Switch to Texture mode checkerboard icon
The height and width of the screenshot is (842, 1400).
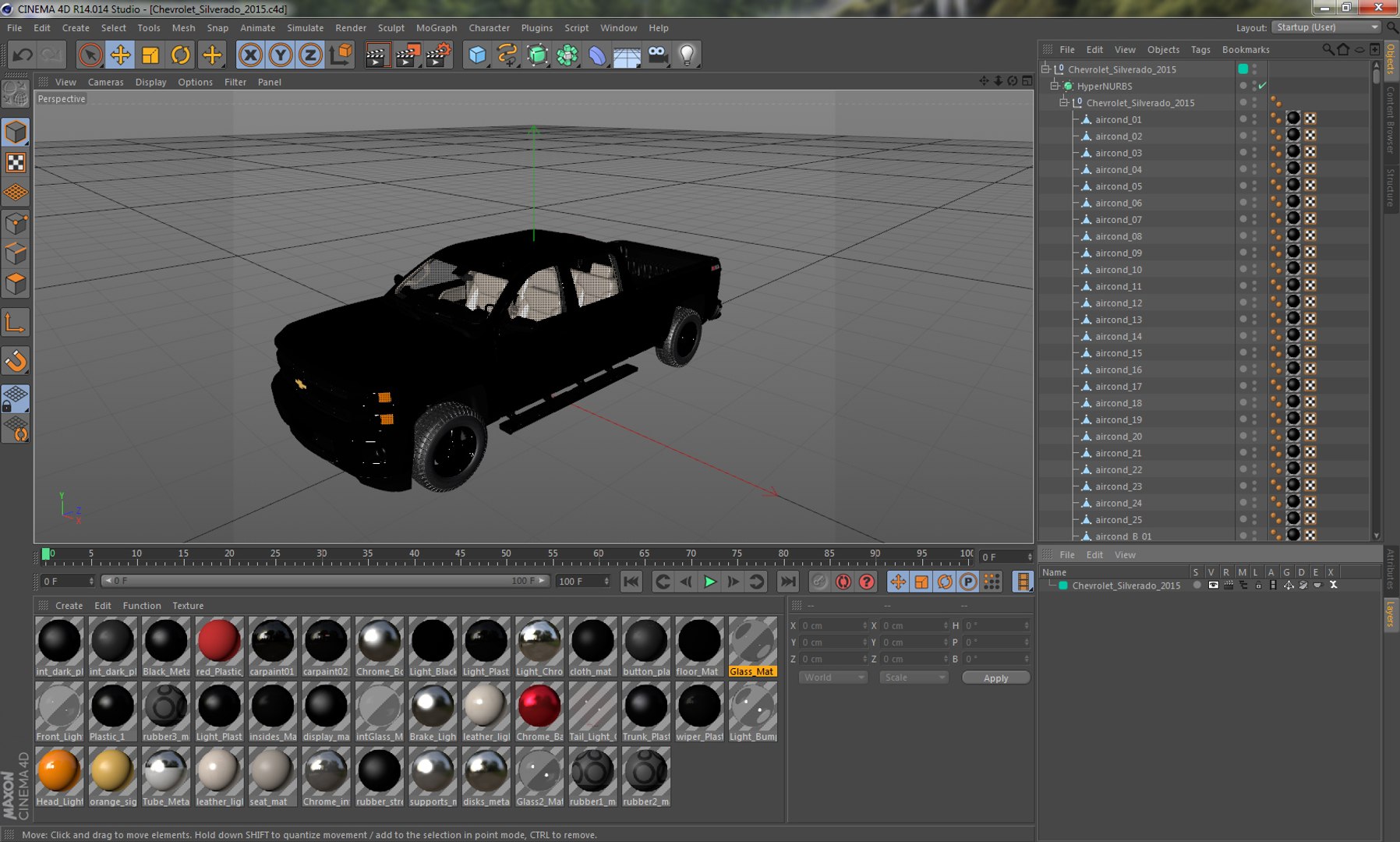[16, 162]
